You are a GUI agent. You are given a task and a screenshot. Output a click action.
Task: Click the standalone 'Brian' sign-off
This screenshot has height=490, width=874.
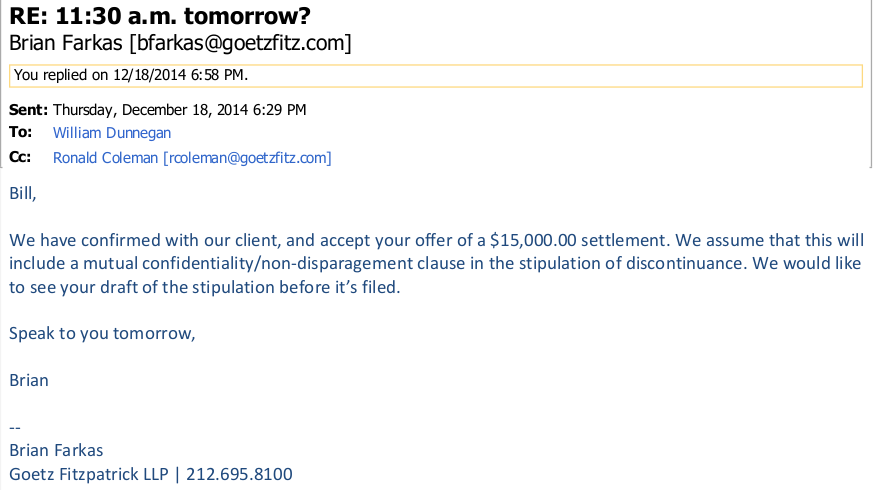(29, 380)
